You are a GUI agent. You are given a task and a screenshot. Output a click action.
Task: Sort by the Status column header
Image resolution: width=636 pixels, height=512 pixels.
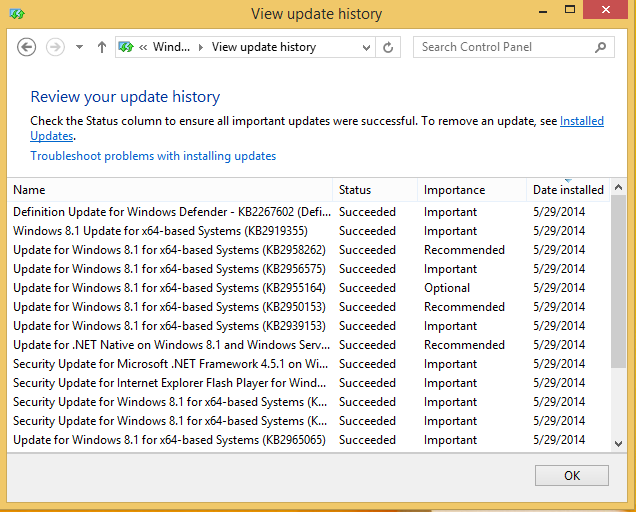[375, 190]
